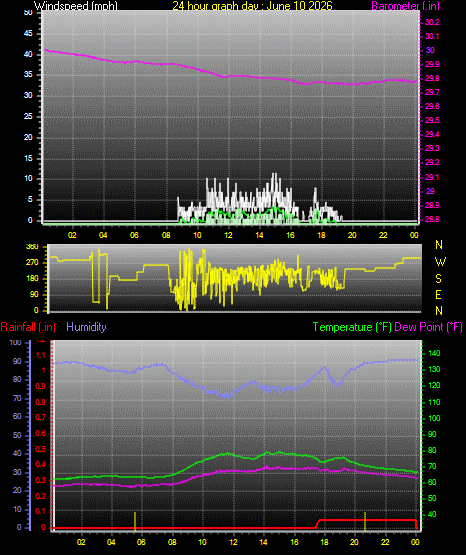The width and height of the screenshot is (466, 555).
Task: Click the "29.2" barometer axis value
Action: 432,162
